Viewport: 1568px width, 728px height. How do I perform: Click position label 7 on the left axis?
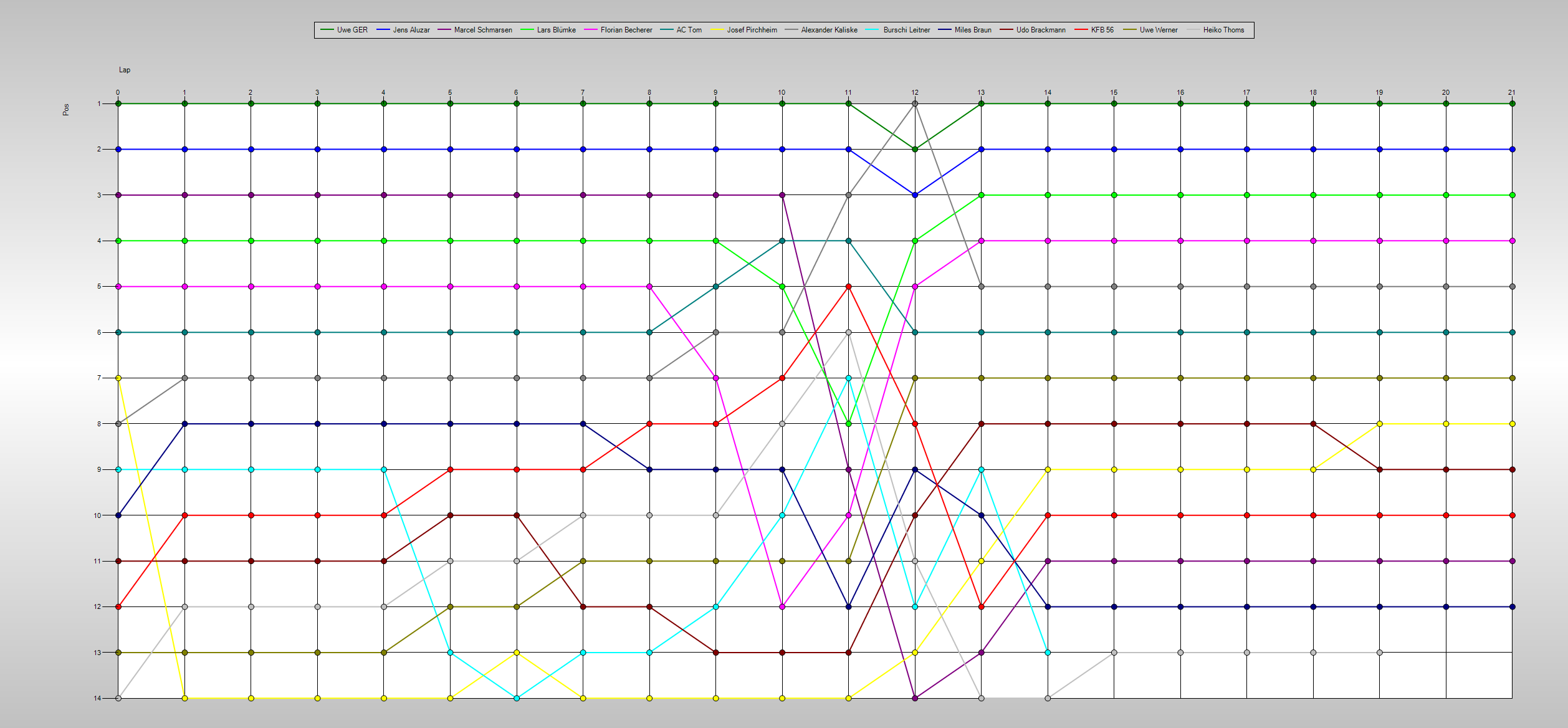tap(98, 378)
